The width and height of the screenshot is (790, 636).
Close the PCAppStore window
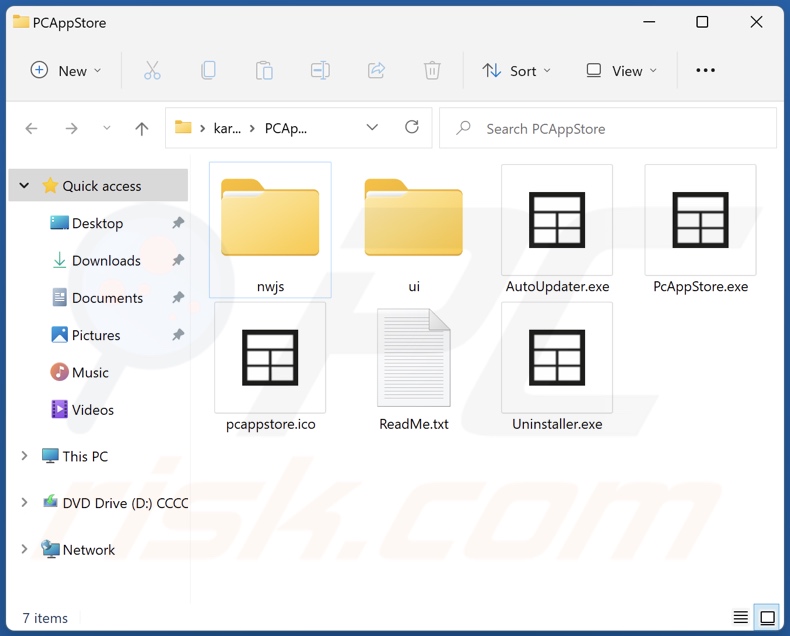point(756,22)
